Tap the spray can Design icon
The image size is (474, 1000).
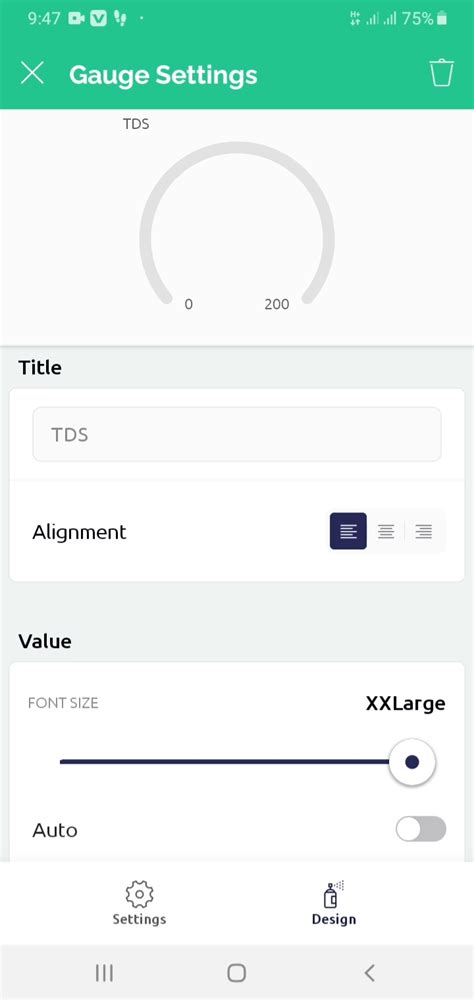pyautogui.click(x=334, y=895)
